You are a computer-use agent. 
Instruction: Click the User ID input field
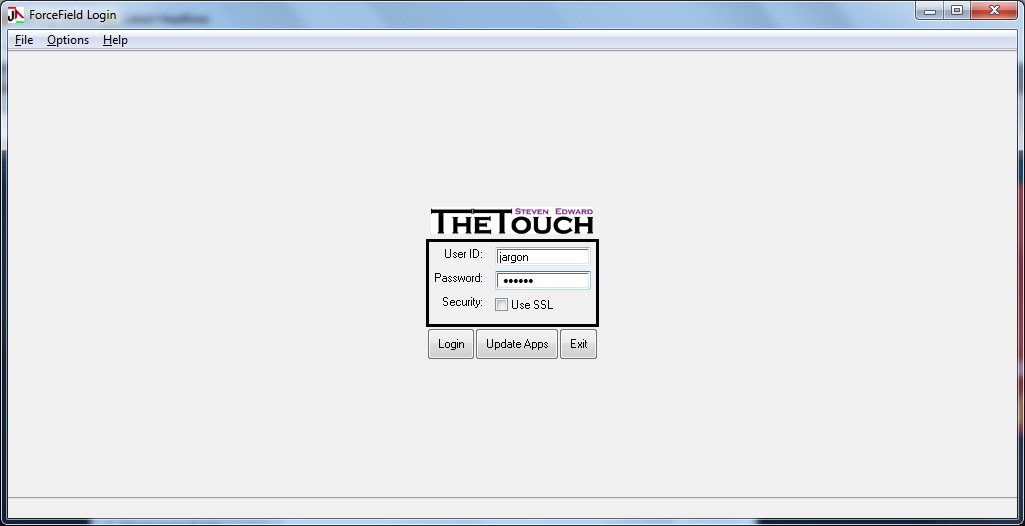click(x=543, y=257)
